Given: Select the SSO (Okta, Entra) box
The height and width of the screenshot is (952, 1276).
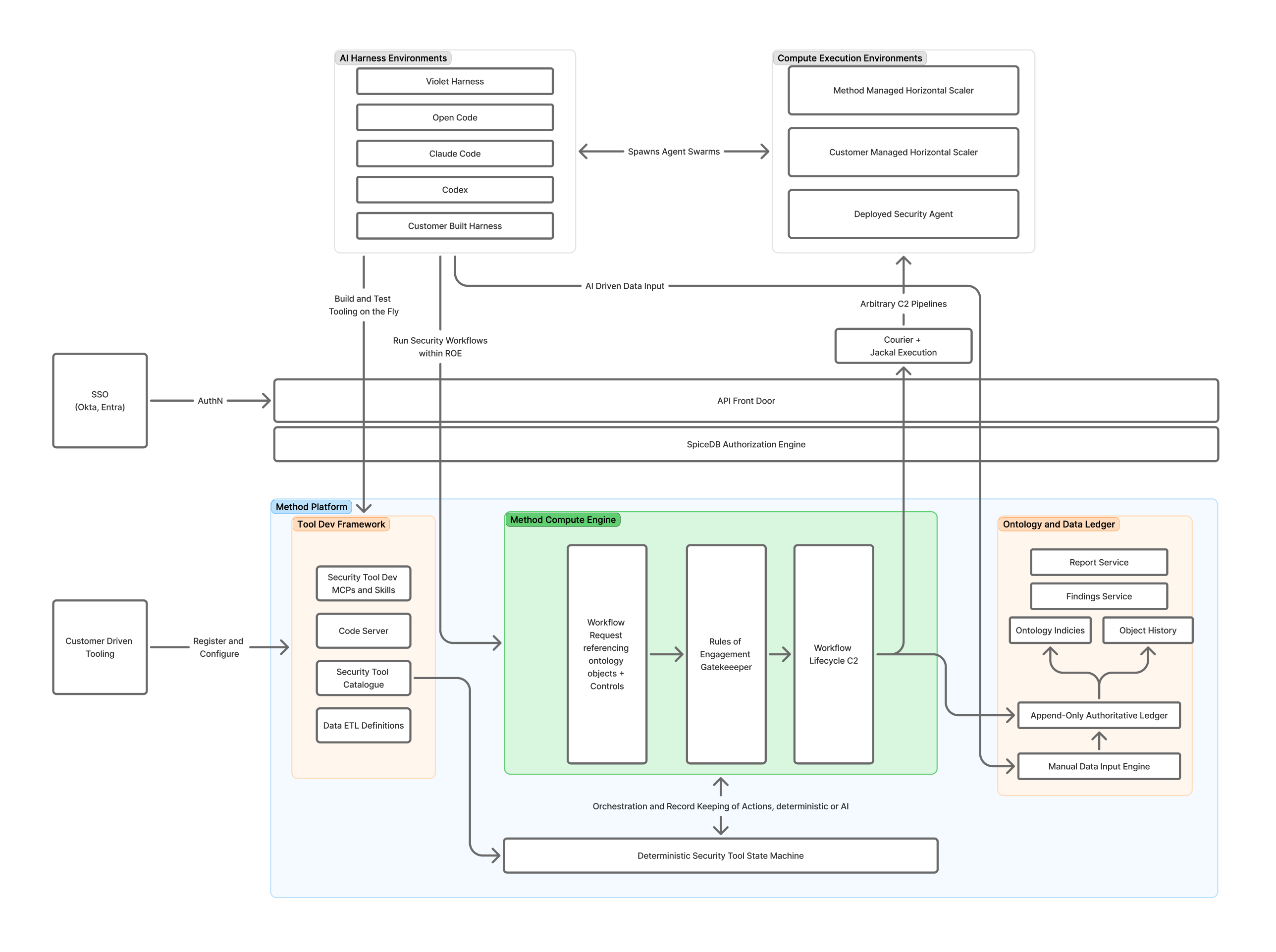Looking at the screenshot, I should [100, 401].
